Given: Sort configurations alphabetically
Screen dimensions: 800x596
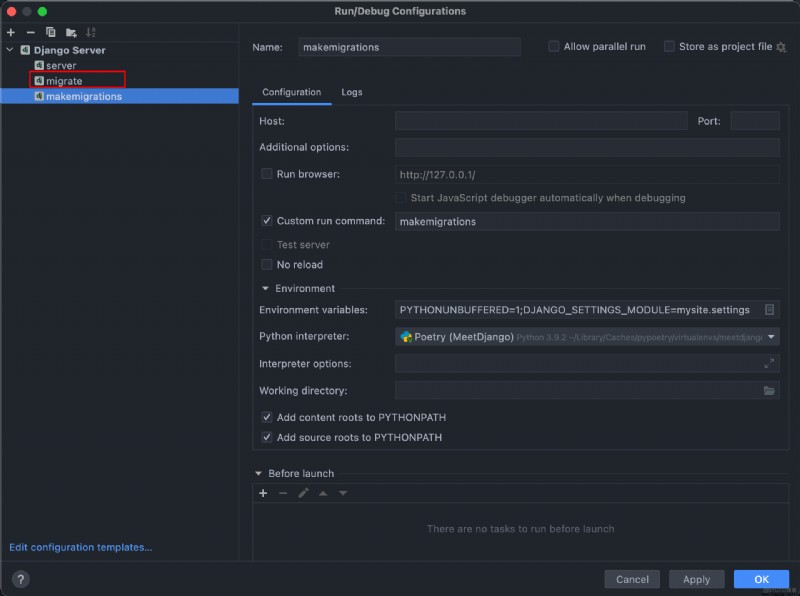Looking at the screenshot, I should click(x=91, y=33).
